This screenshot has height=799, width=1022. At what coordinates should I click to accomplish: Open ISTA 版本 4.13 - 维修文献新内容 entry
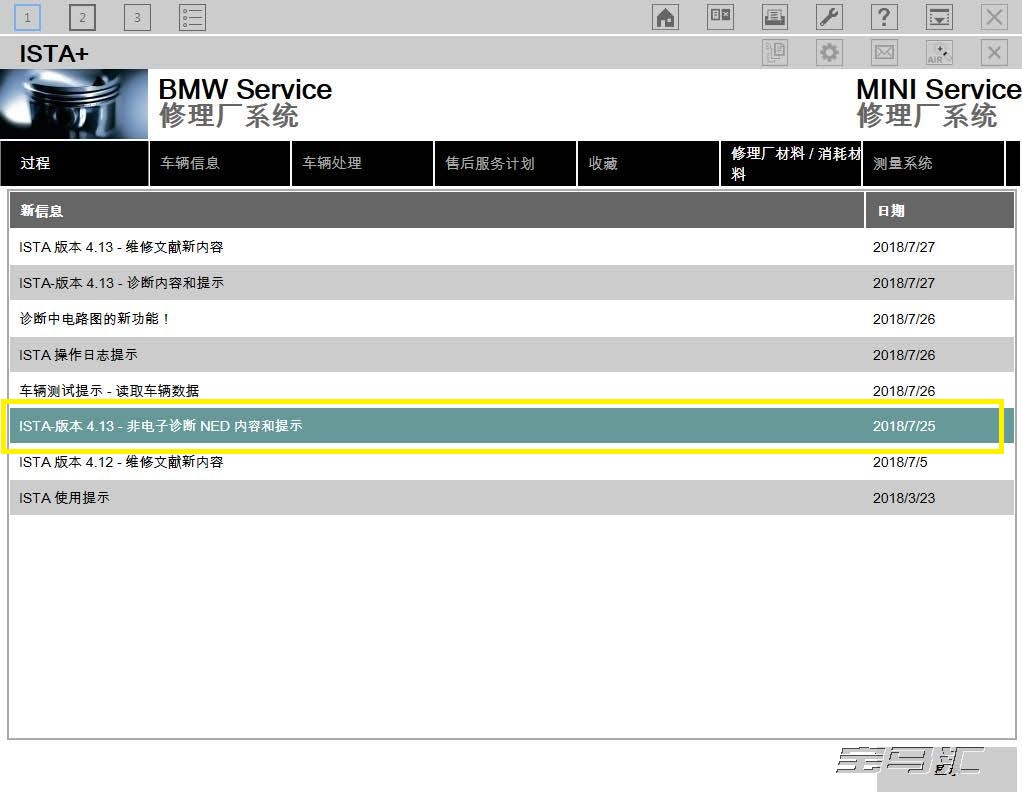[x=512, y=247]
